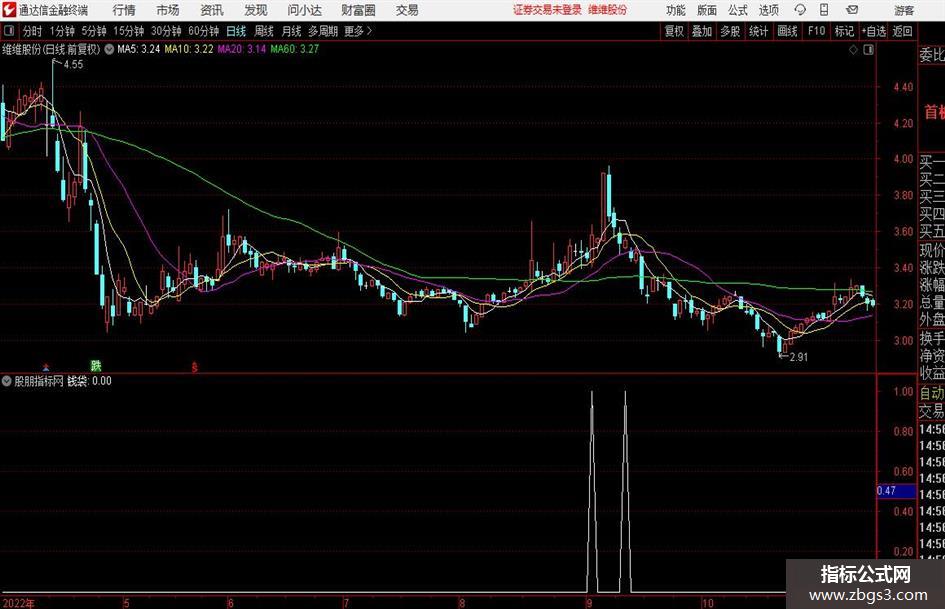The height and width of the screenshot is (609, 945).
Task: Click the 2022年 date axis label
Action: pos(19,603)
